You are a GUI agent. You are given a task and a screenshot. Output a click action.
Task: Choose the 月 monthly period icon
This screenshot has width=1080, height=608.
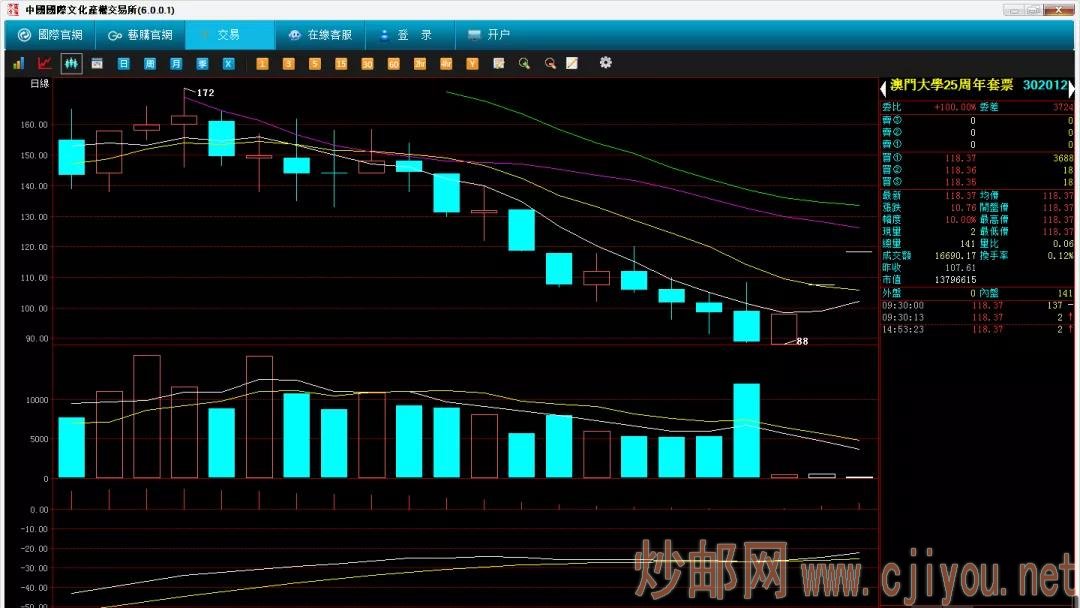click(176, 64)
